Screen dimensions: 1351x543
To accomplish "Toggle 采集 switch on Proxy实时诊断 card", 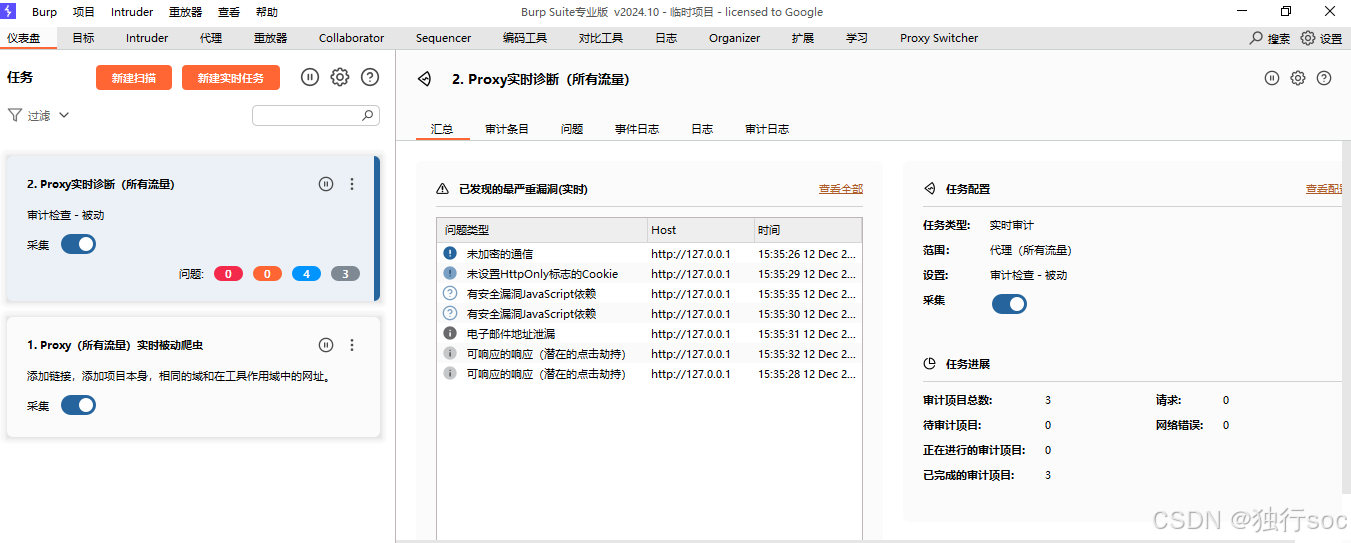I will (78, 244).
